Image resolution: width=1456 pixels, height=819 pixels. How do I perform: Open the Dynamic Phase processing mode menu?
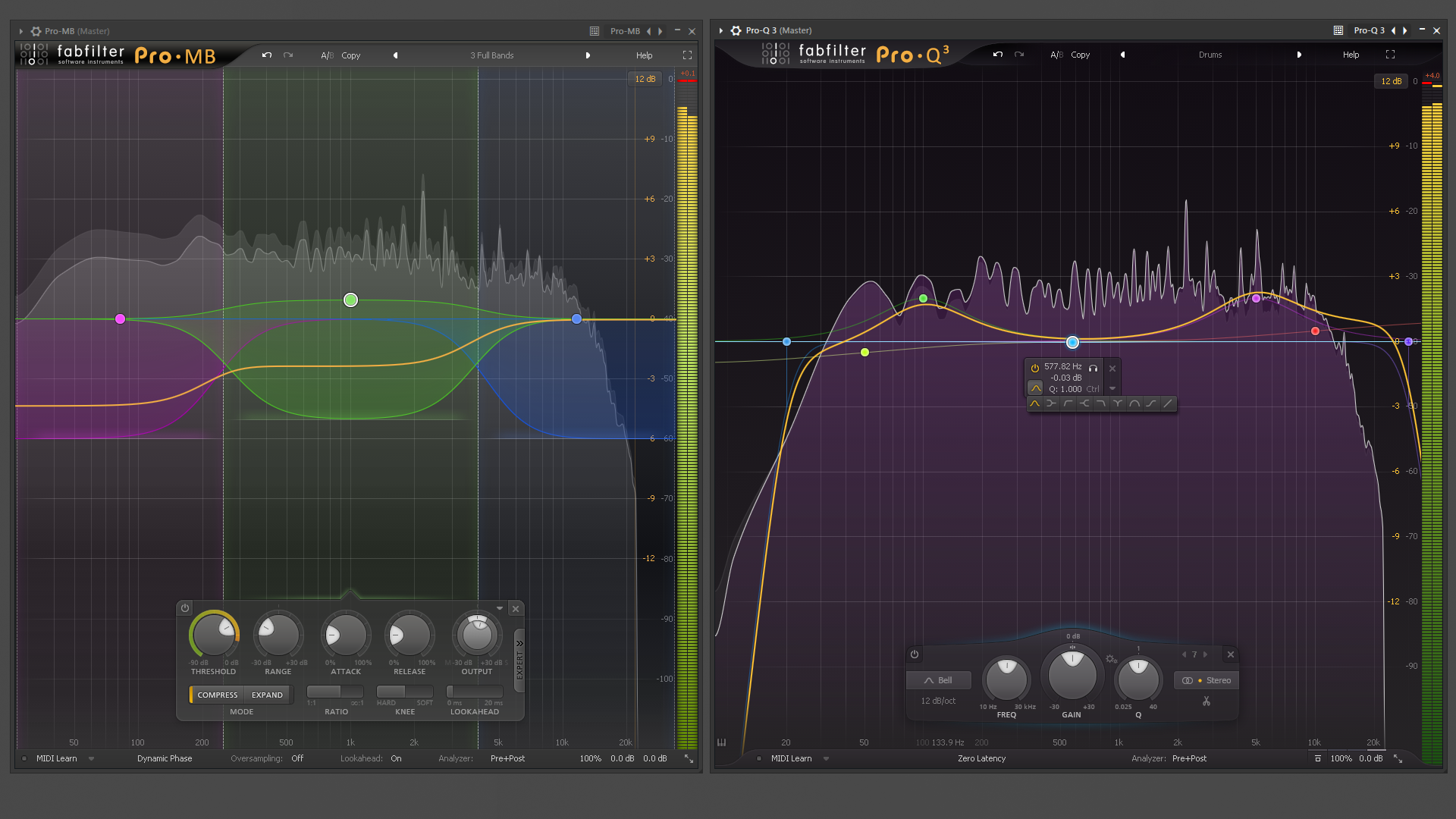165,758
